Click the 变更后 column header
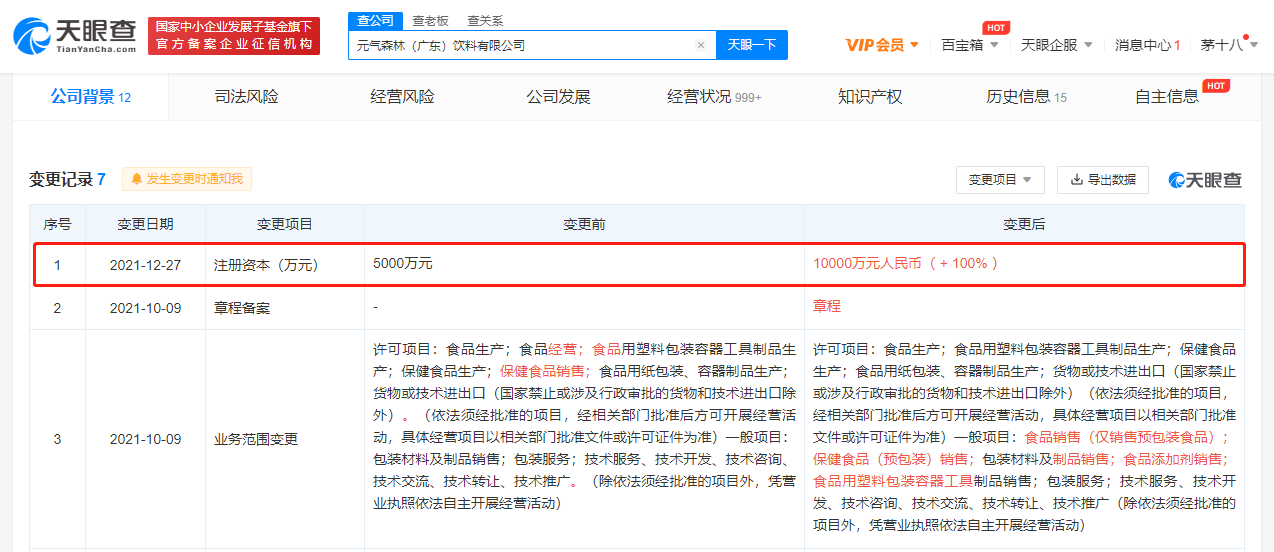 click(x=1024, y=224)
